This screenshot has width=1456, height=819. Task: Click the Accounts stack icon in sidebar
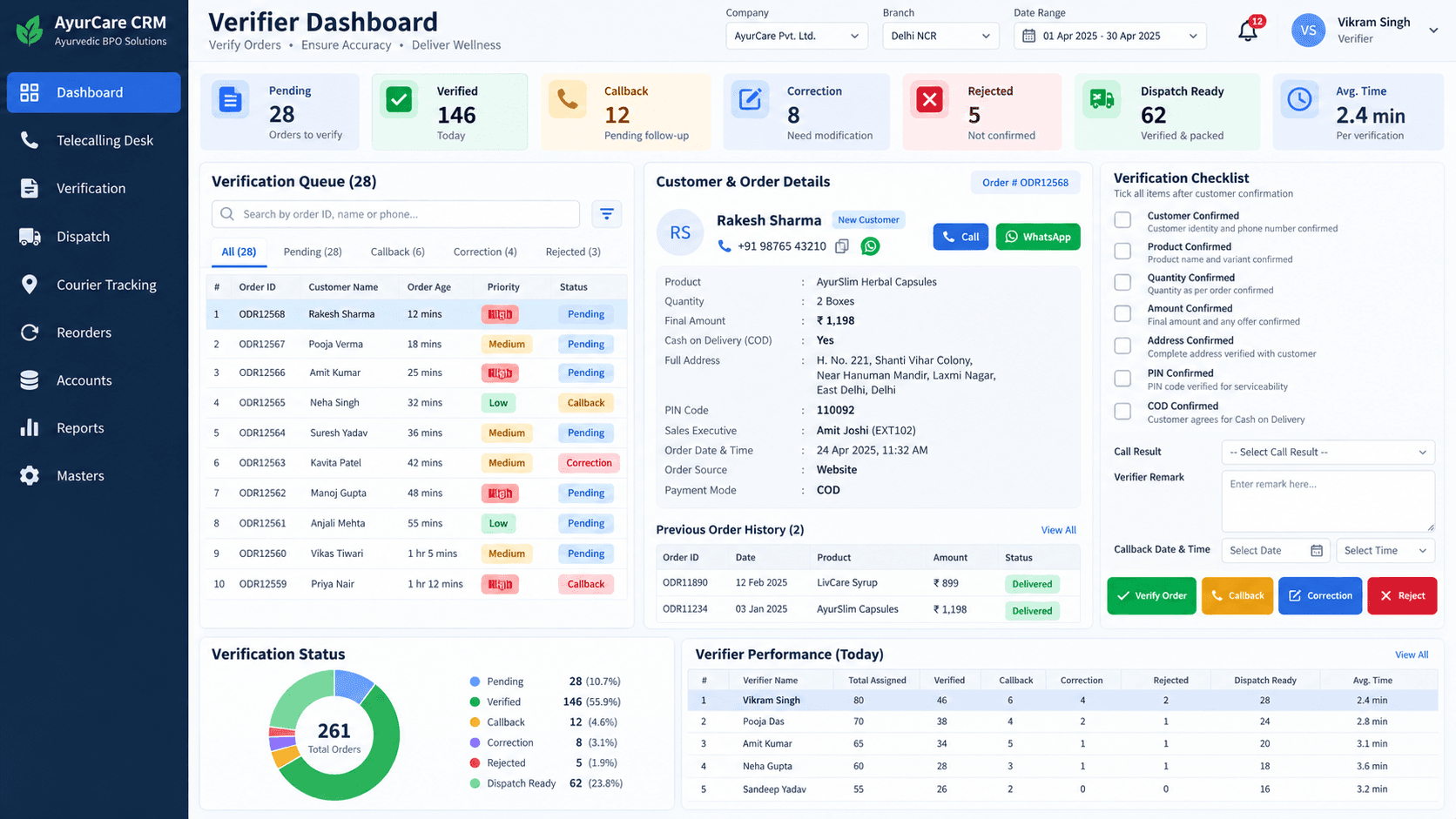[x=30, y=380]
